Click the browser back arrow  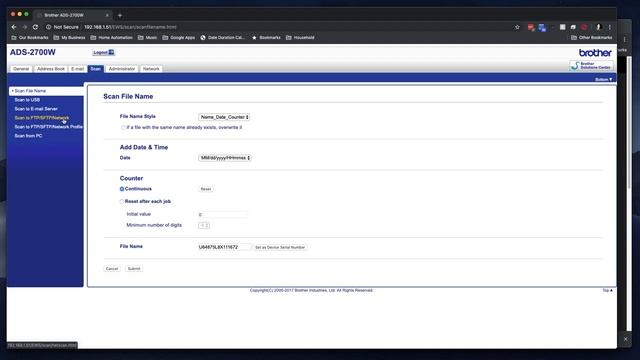click(x=14, y=27)
